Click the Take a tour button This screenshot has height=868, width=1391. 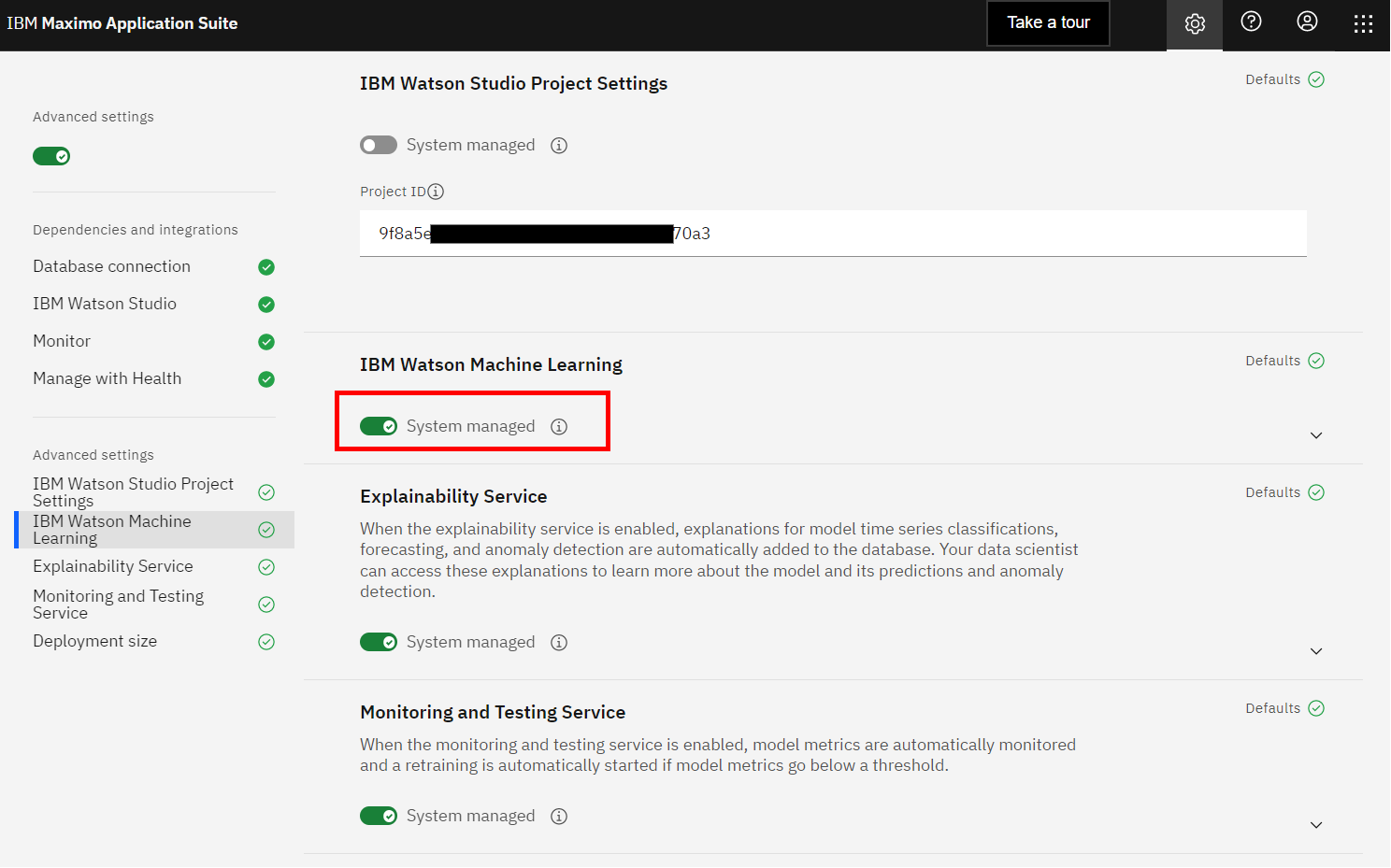tap(1048, 22)
